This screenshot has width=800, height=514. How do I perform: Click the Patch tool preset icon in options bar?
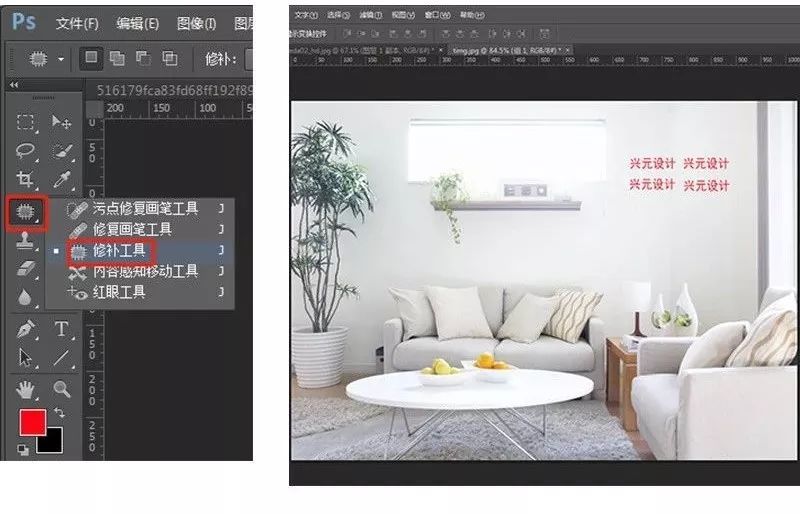pyautogui.click(x=38, y=59)
